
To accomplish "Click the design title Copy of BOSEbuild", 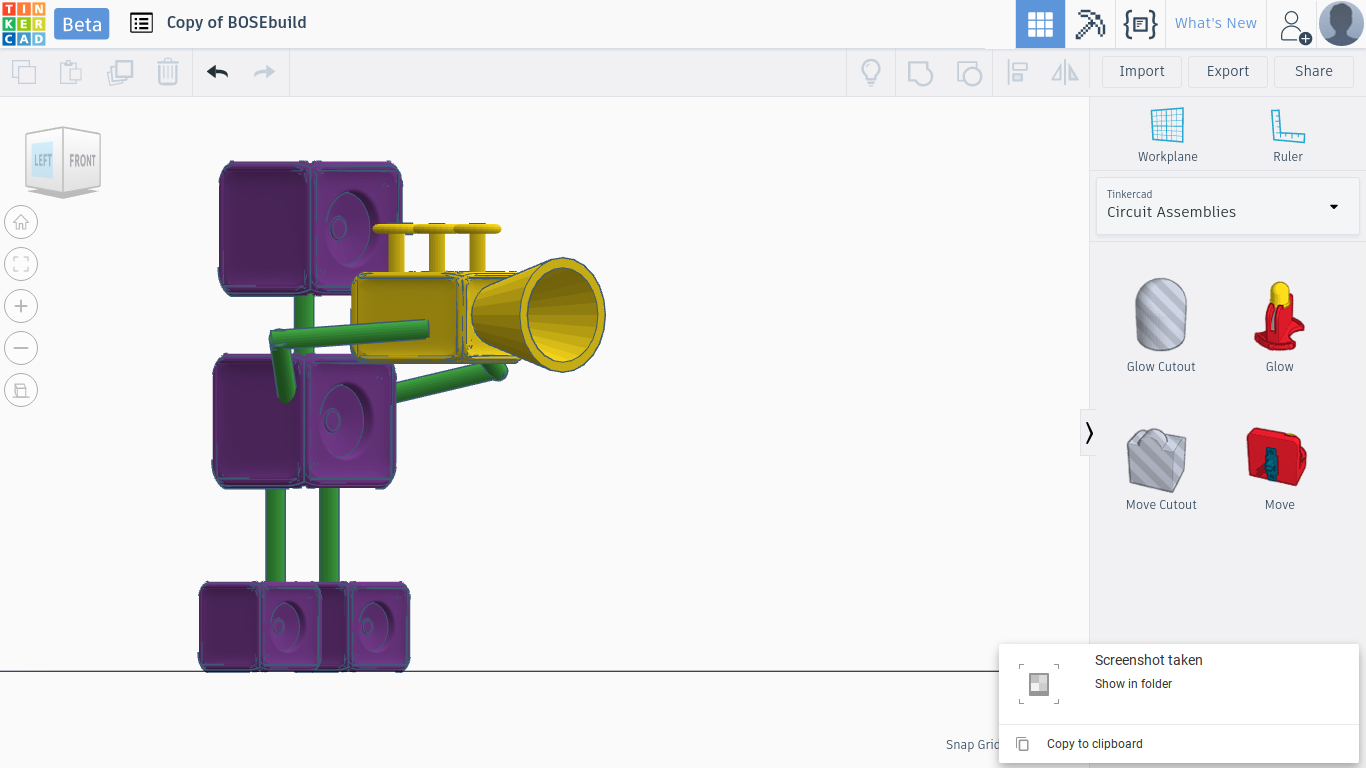I will 237,23.
